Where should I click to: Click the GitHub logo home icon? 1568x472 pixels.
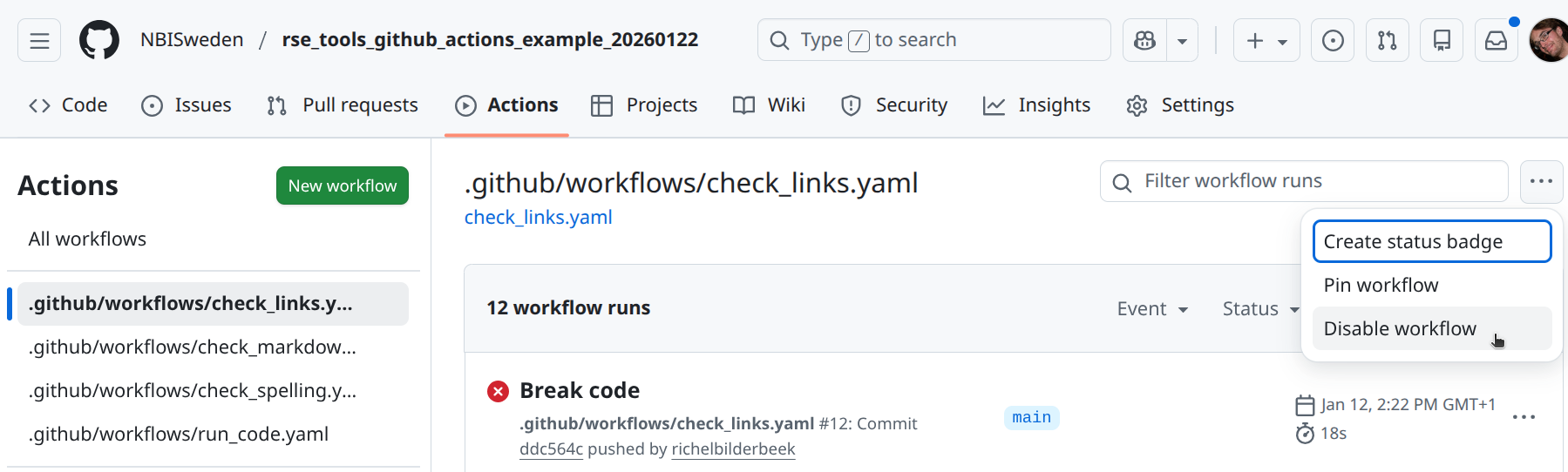(x=99, y=40)
